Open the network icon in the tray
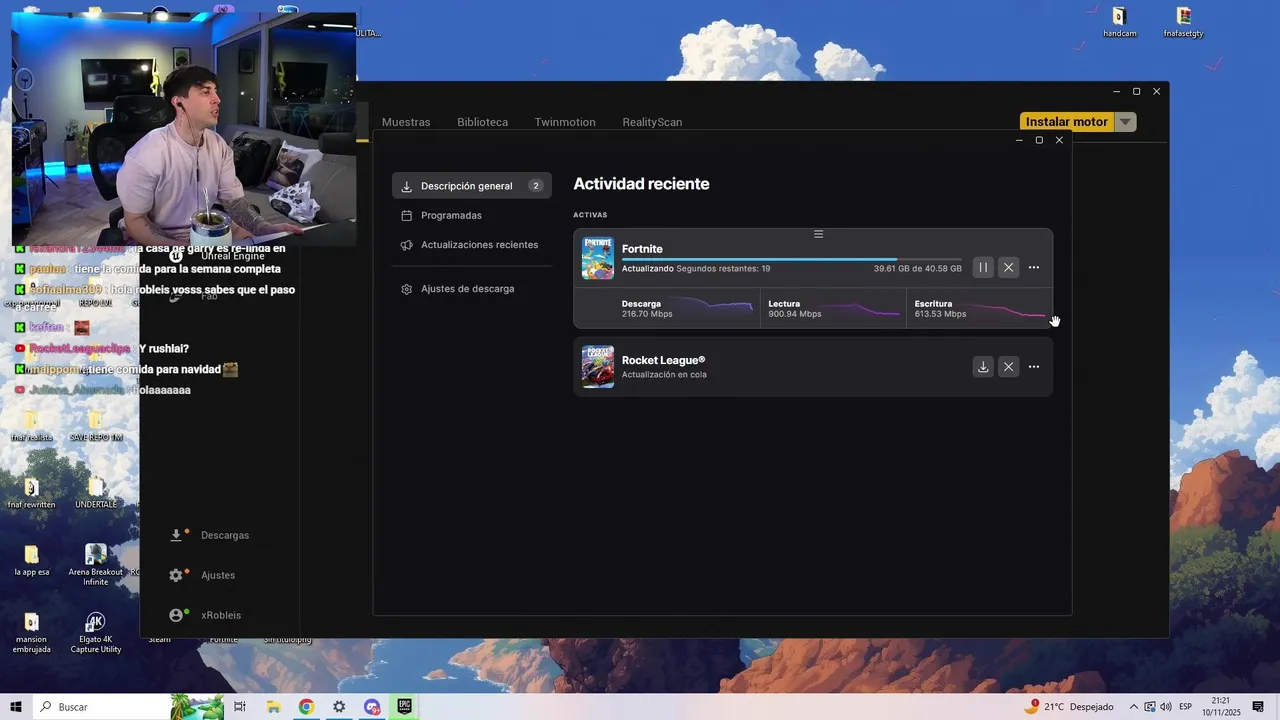The width and height of the screenshot is (1280, 720). [x=1150, y=707]
